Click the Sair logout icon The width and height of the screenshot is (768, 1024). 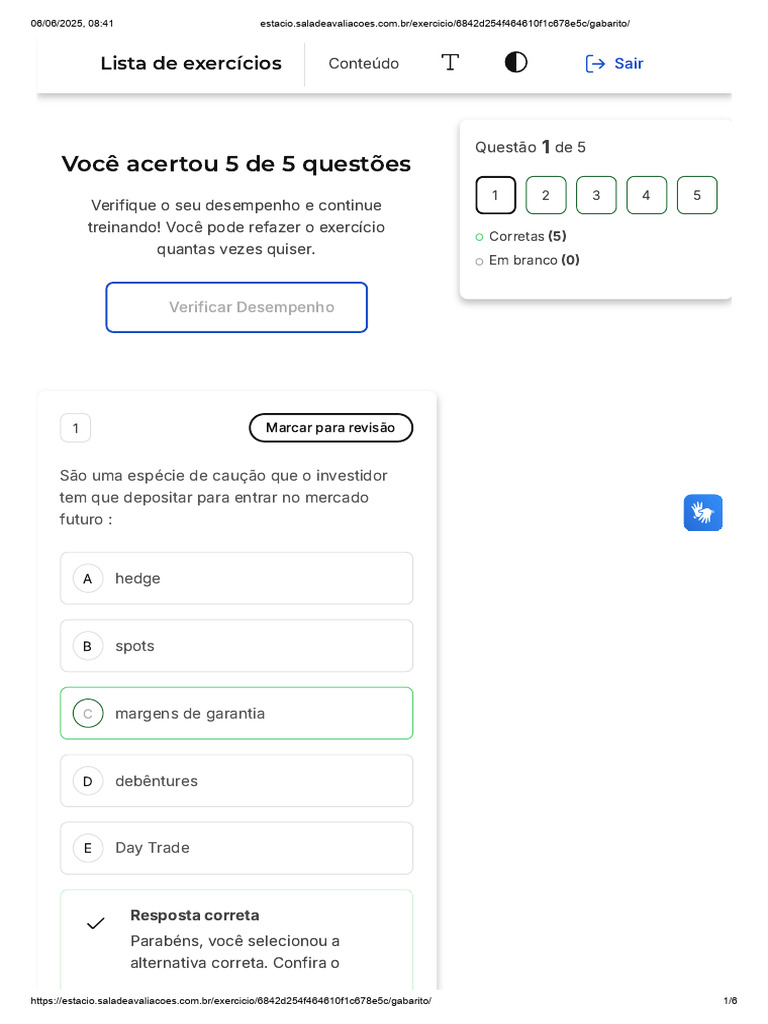pos(596,64)
